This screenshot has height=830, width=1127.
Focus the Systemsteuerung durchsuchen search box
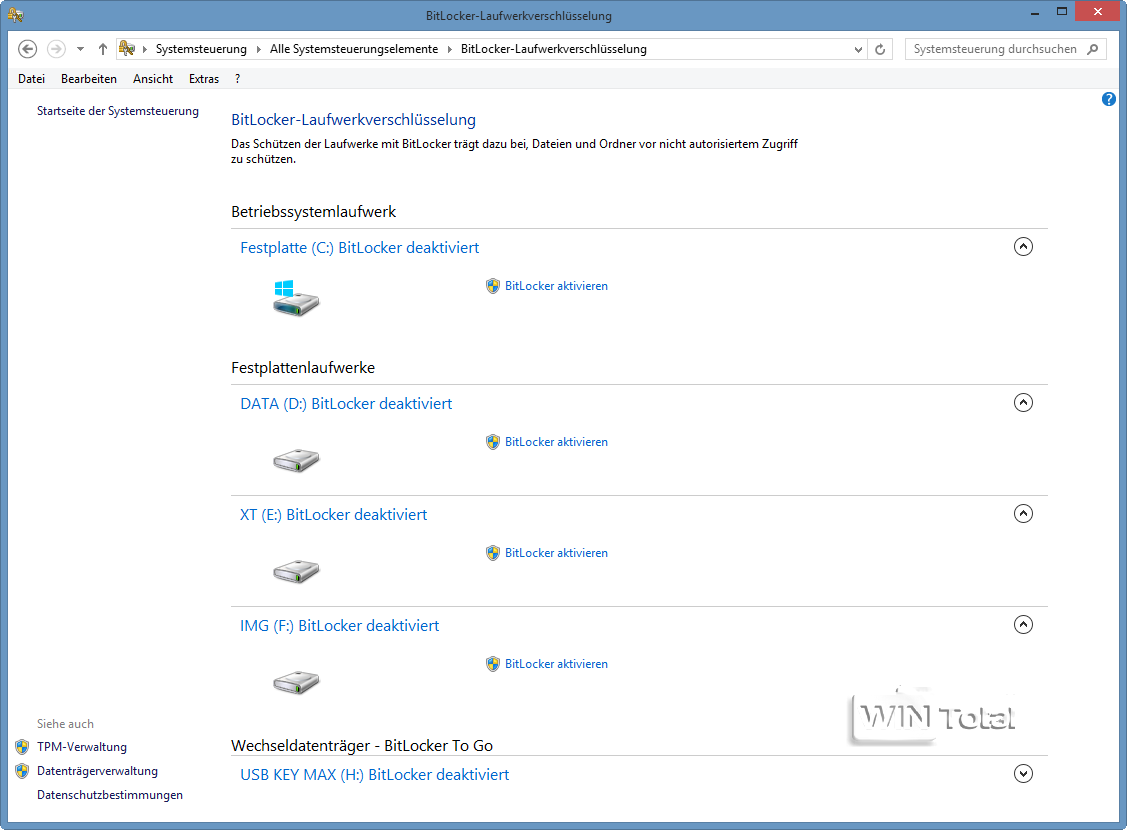coord(1005,49)
